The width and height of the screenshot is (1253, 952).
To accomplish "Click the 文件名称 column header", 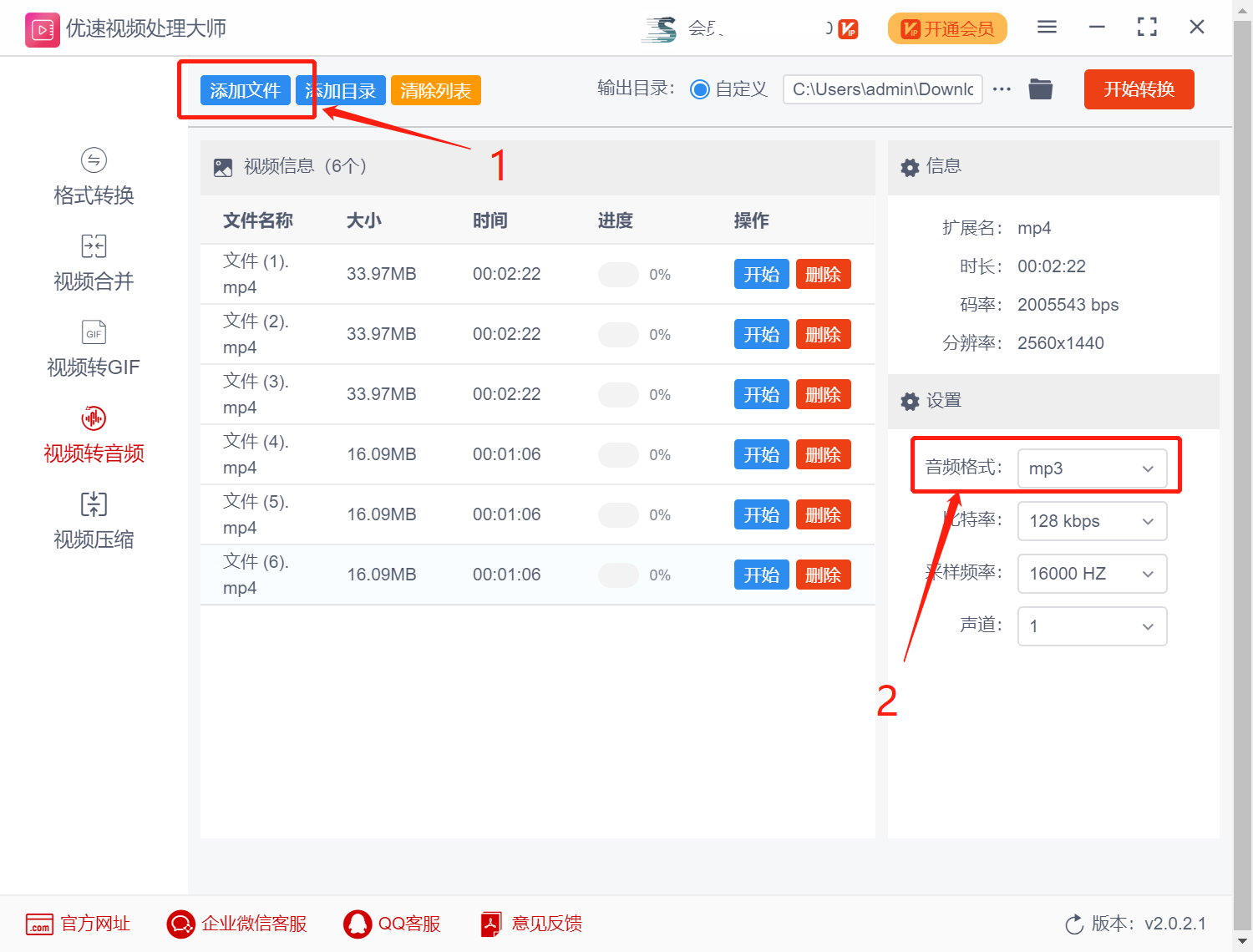I will coord(258,220).
